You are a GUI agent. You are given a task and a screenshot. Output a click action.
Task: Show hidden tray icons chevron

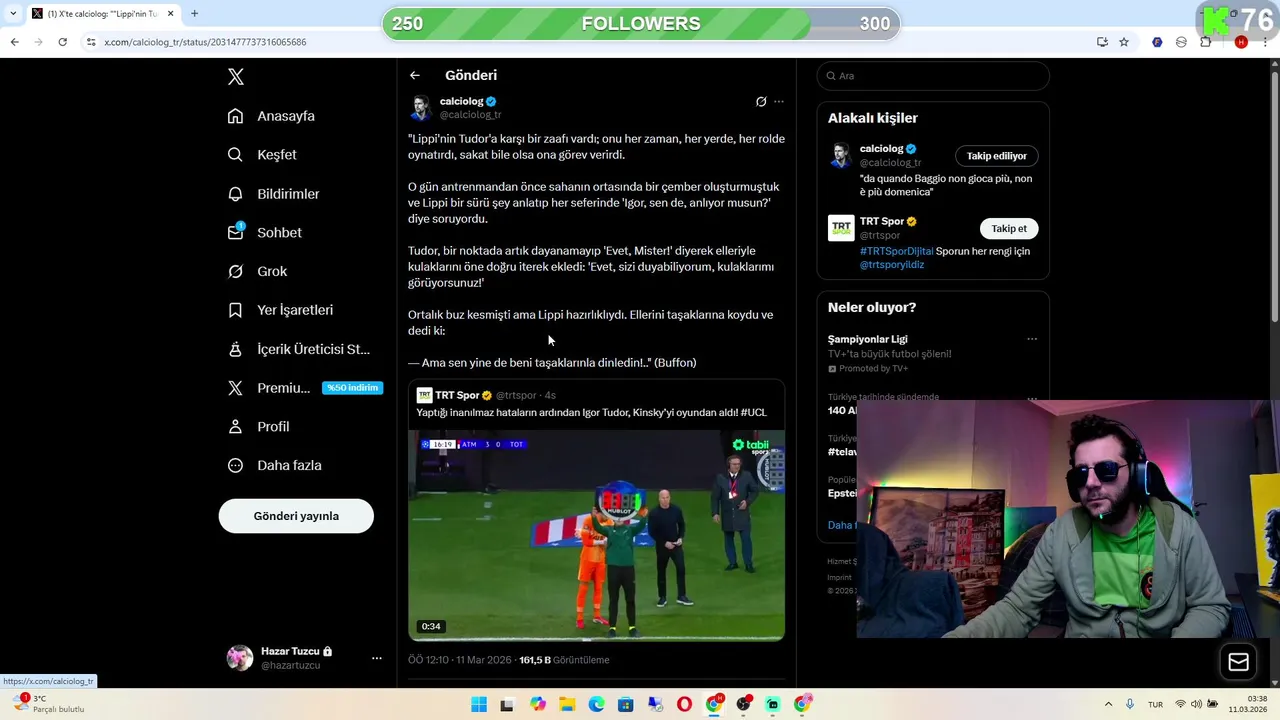click(1108, 705)
